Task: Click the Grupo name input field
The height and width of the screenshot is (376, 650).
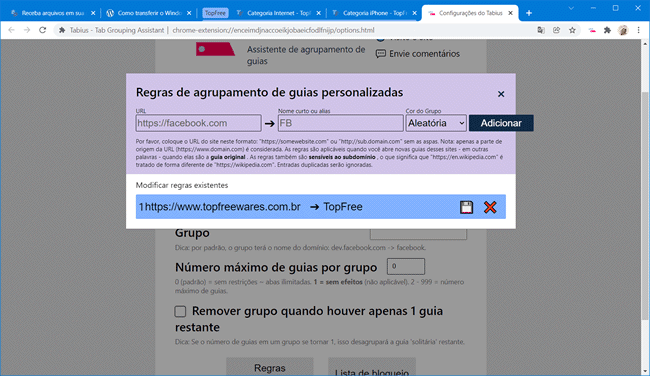Action: pos(418,234)
